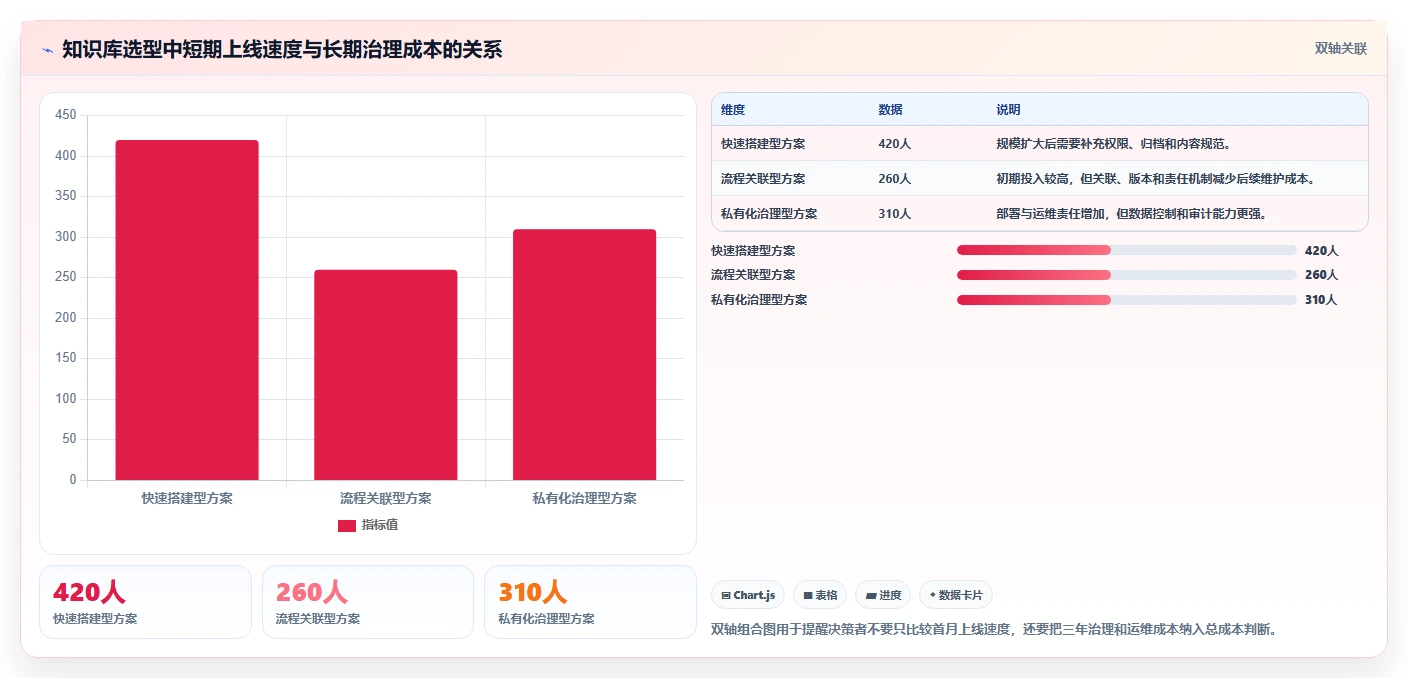The width and height of the screenshot is (1408, 678).
Task: Click the 310人 table data cell
Action: point(894,213)
